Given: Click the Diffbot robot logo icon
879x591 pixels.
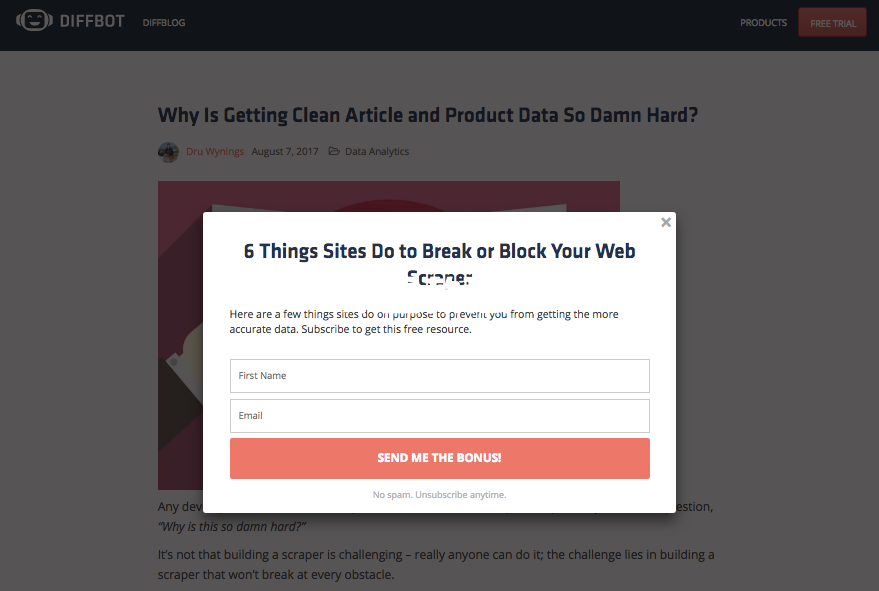Looking at the screenshot, I should (x=34, y=21).
